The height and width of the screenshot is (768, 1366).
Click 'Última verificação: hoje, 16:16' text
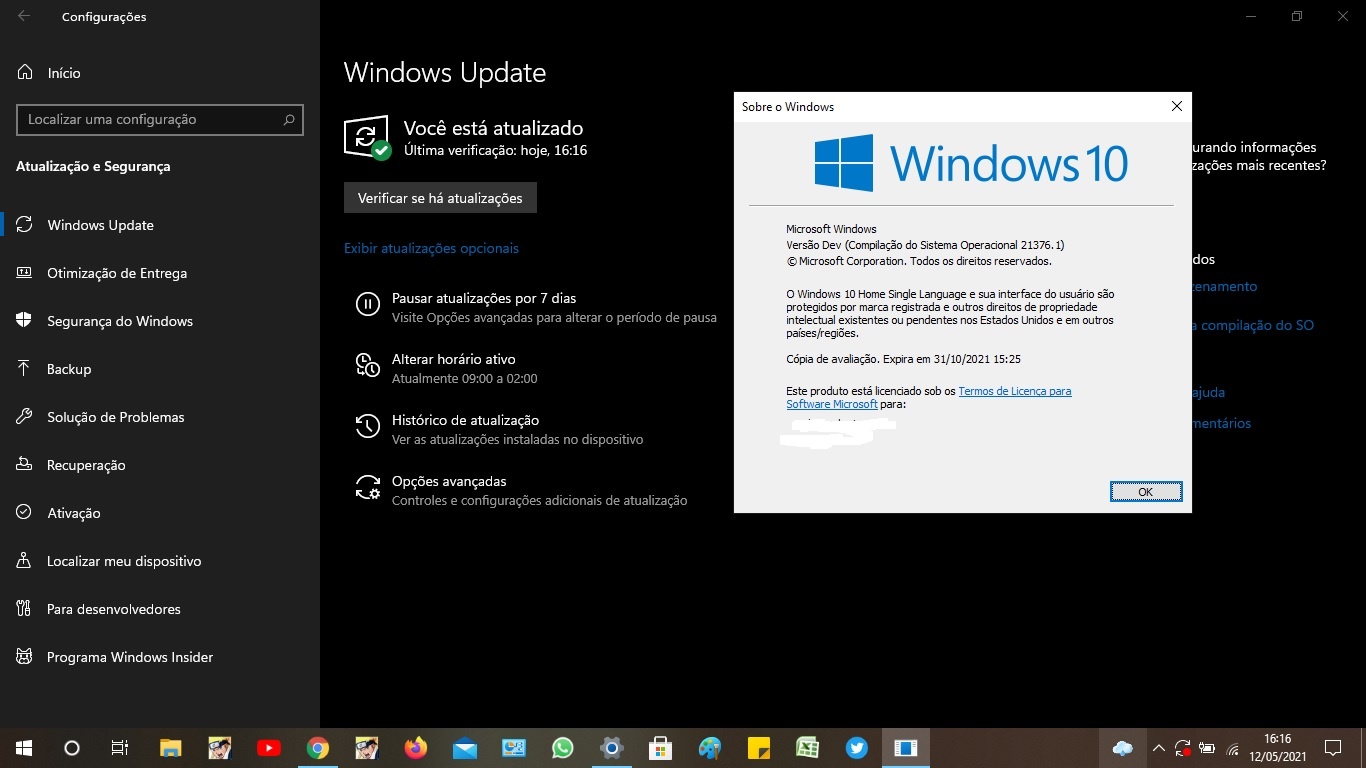pos(495,150)
